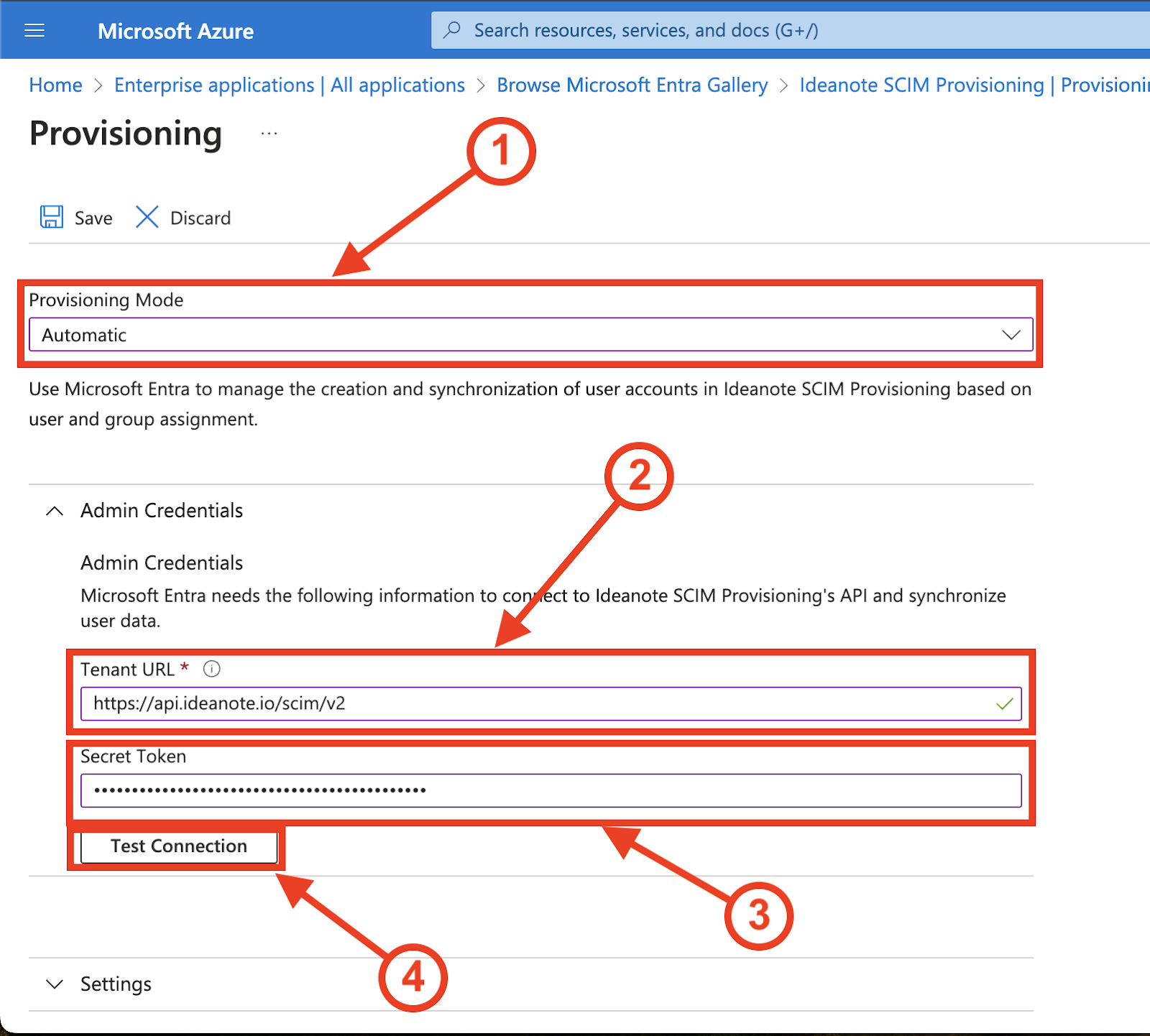
Task: Open the Provisioning more options ellipsis
Action: pos(269,134)
